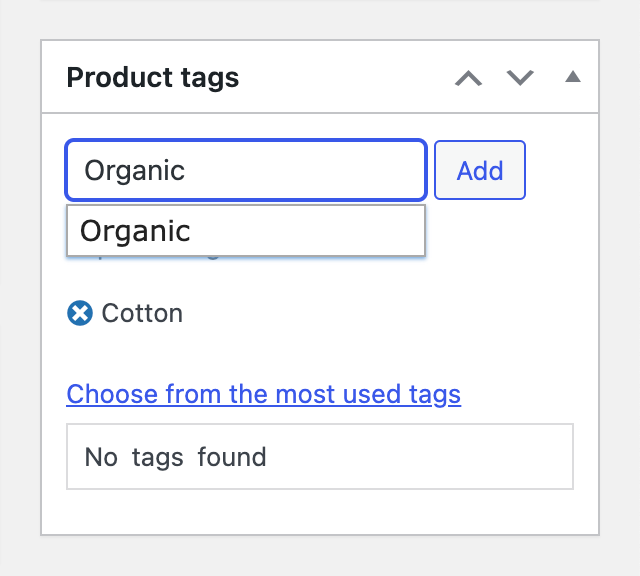Add the typed Organic tag
Viewport: 640px width, 576px height.
pyautogui.click(x=479, y=170)
